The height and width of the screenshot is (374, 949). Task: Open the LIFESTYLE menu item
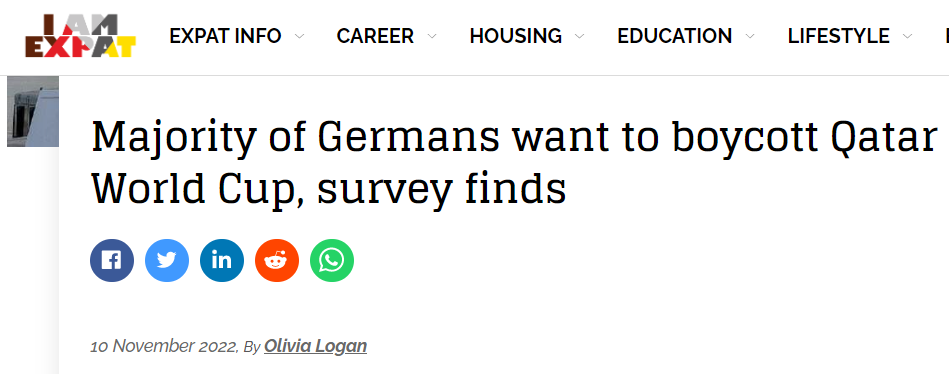pyautogui.click(x=839, y=36)
